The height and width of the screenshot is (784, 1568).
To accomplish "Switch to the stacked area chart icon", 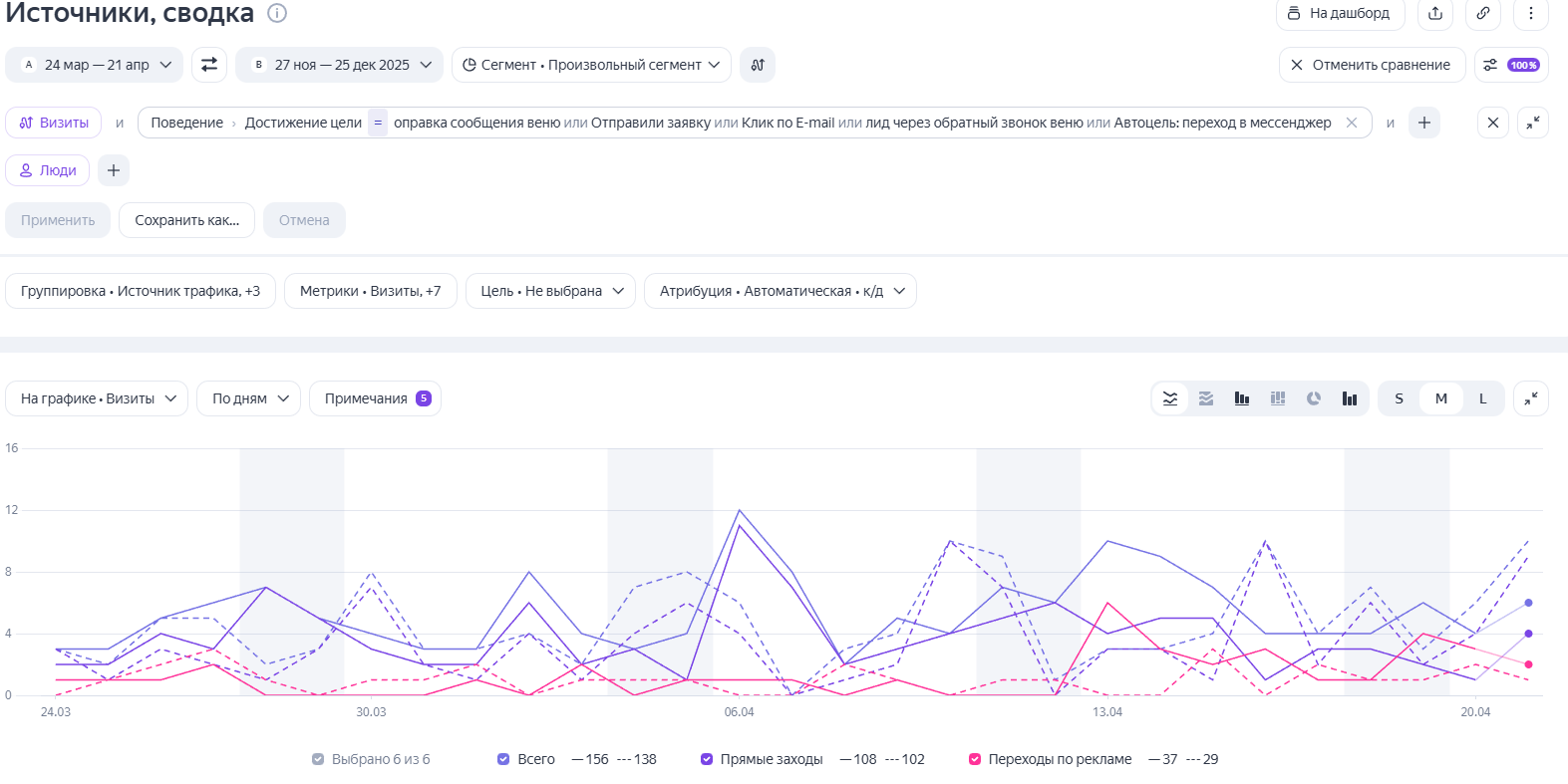I will click(x=1206, y=398).
